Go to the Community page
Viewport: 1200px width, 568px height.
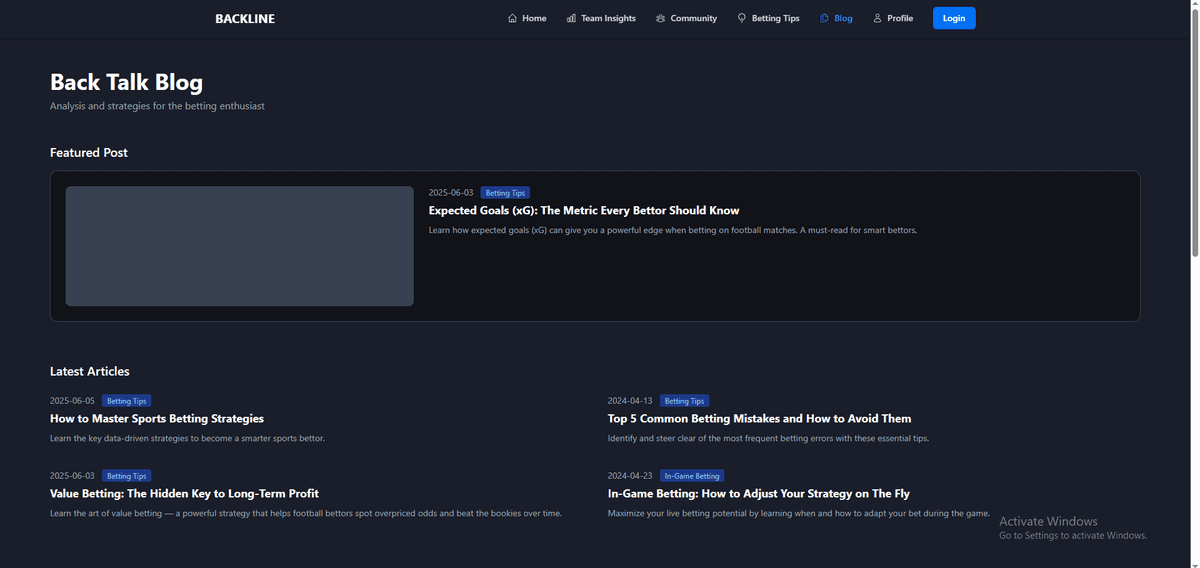click(x=693, y=18)
